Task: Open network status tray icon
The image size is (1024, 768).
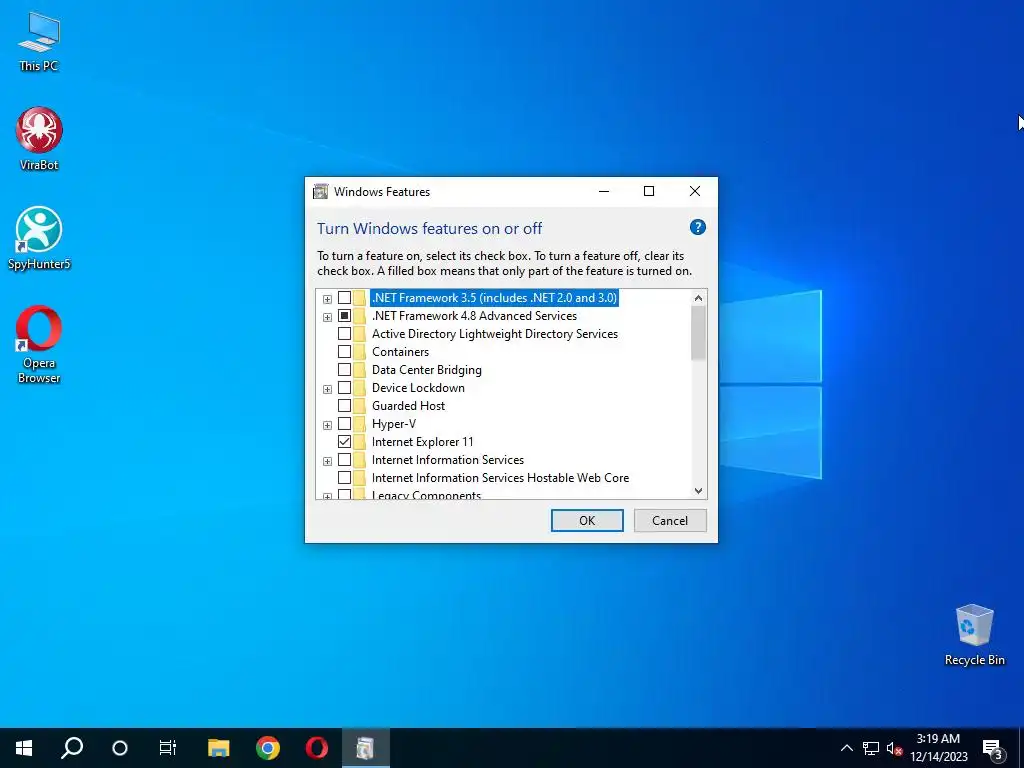Action: 871,748
